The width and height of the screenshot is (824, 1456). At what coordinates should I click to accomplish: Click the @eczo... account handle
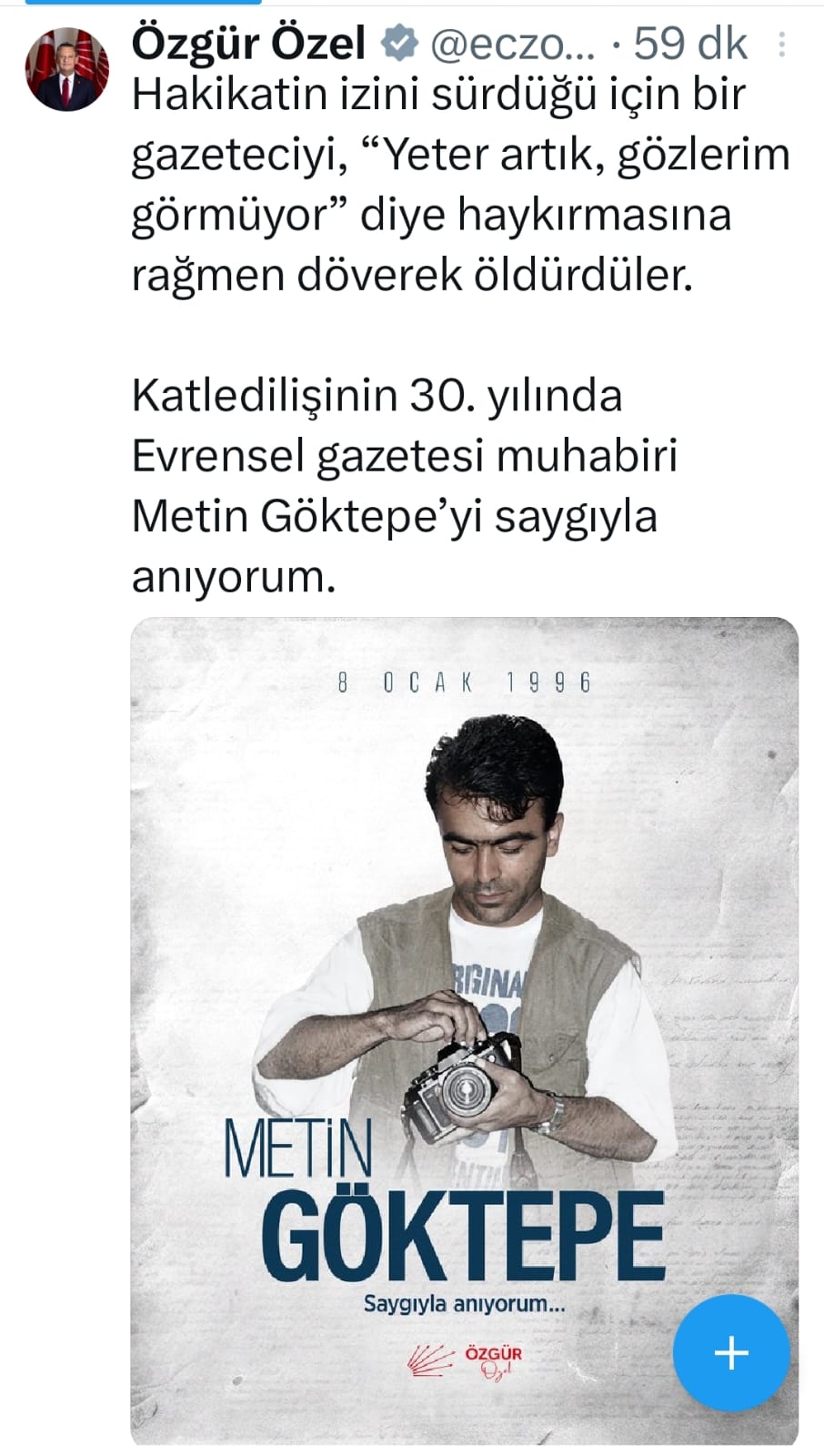[x=511, y=44]
